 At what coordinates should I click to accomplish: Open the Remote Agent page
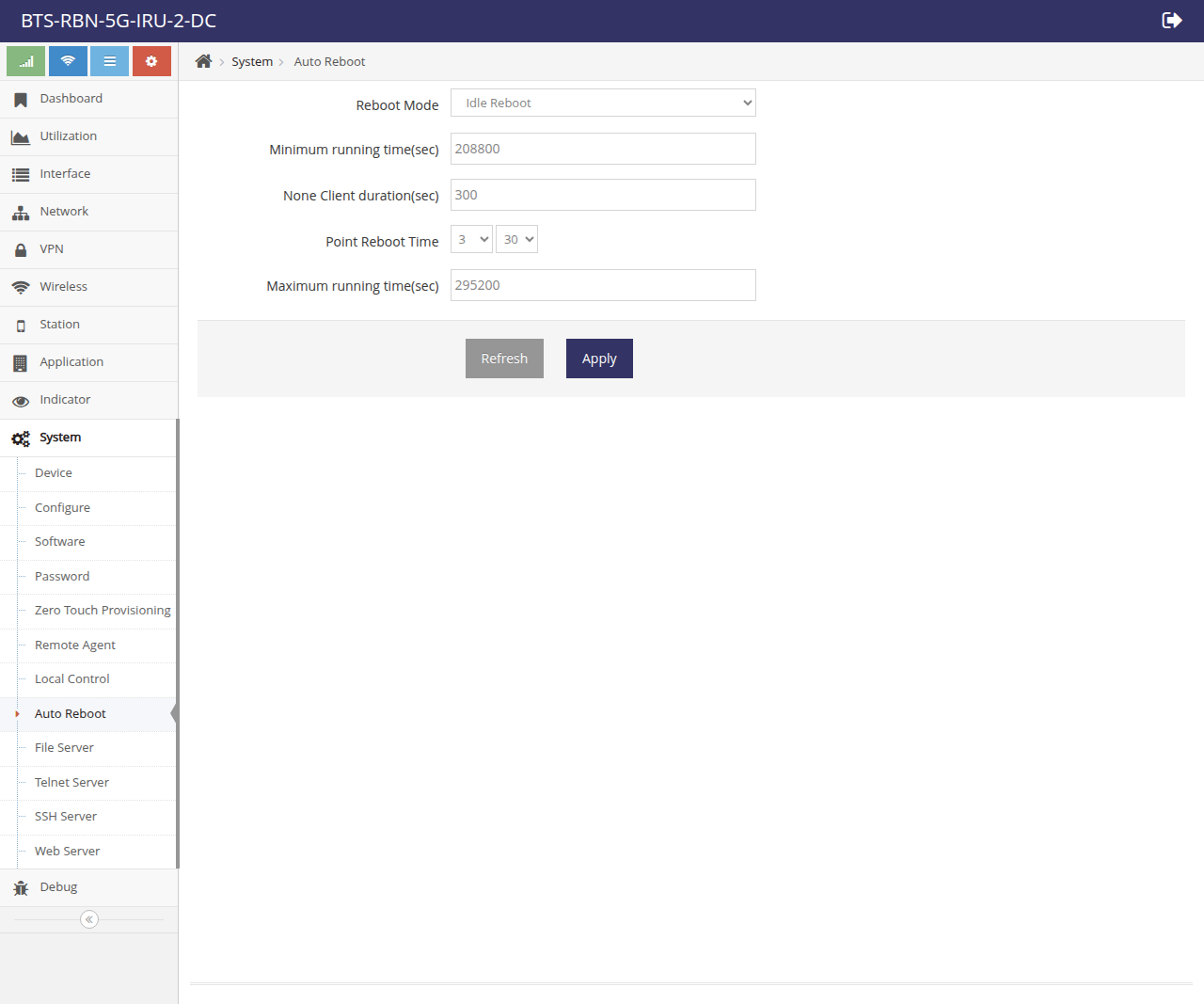pos(88,645)
